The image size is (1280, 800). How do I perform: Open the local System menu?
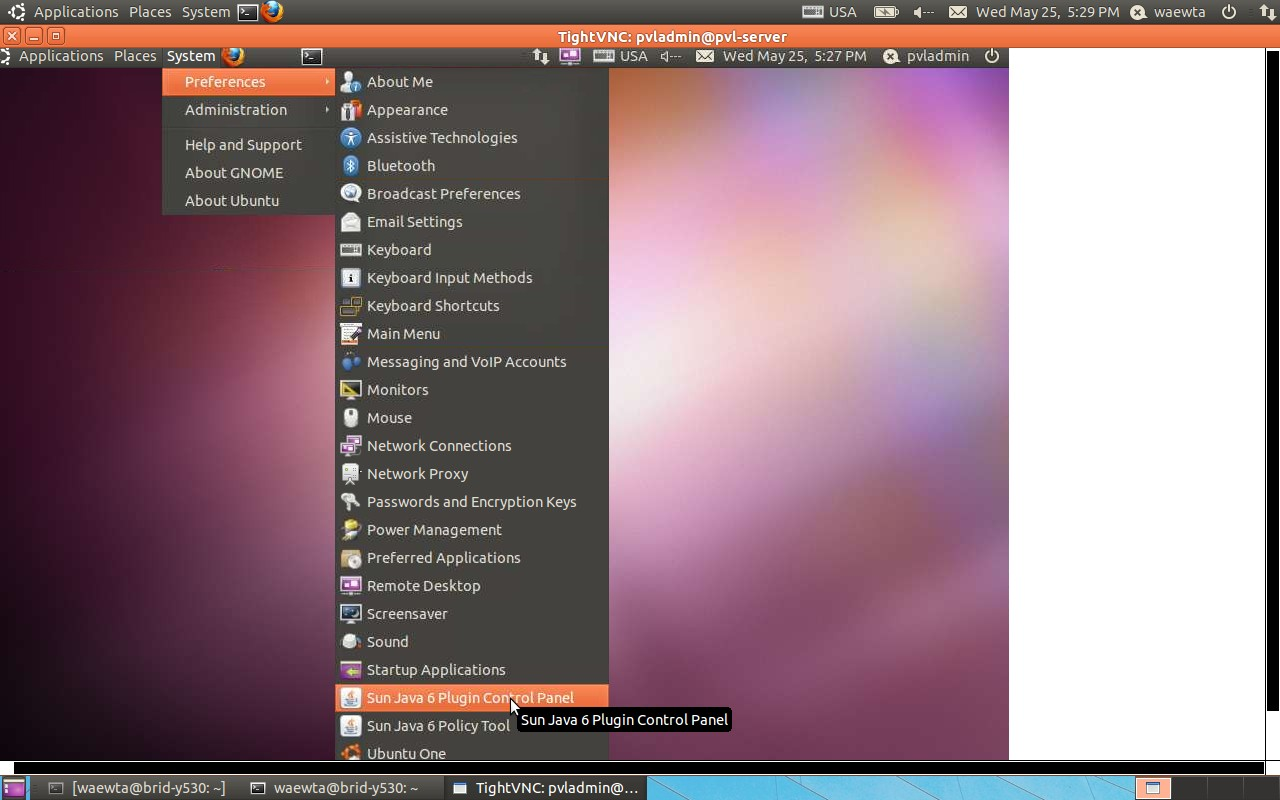coord(206,12)
